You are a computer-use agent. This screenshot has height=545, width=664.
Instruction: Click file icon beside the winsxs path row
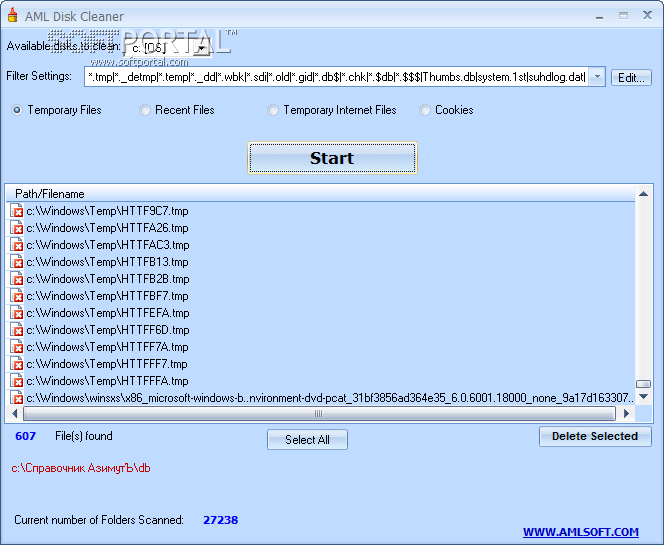17,397
